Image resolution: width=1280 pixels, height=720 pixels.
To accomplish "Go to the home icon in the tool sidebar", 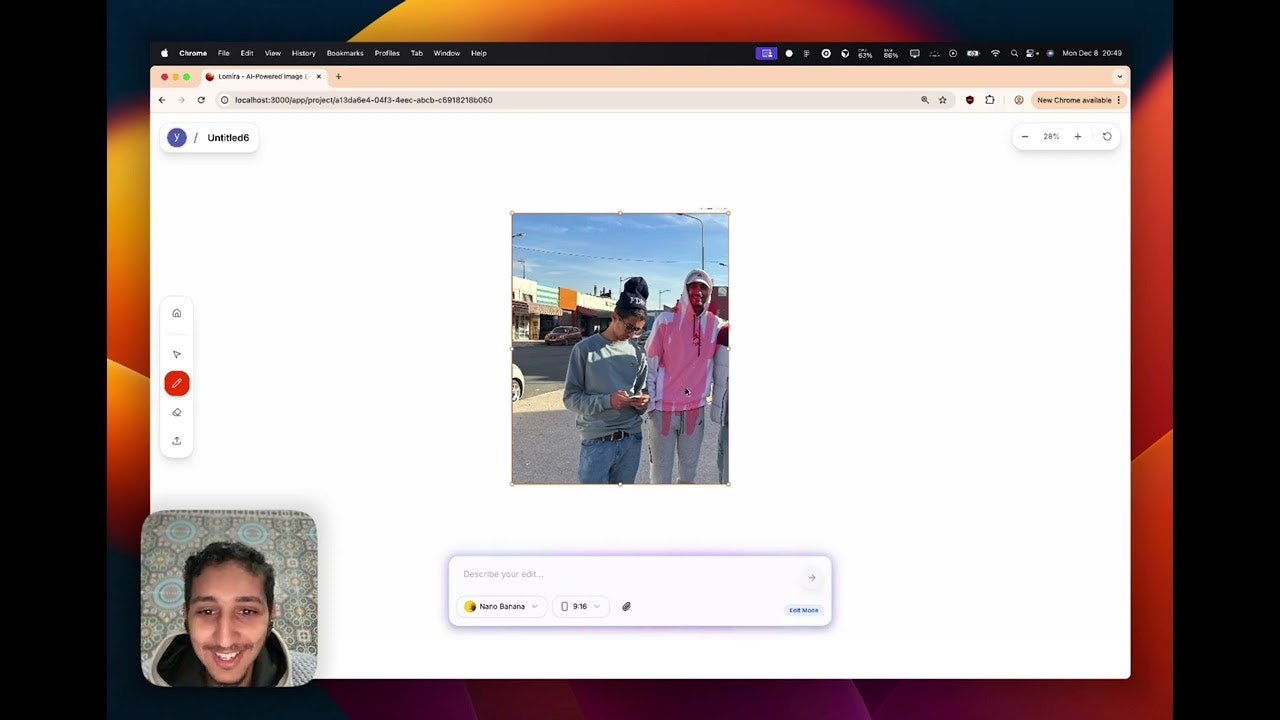I will [177, 313].
